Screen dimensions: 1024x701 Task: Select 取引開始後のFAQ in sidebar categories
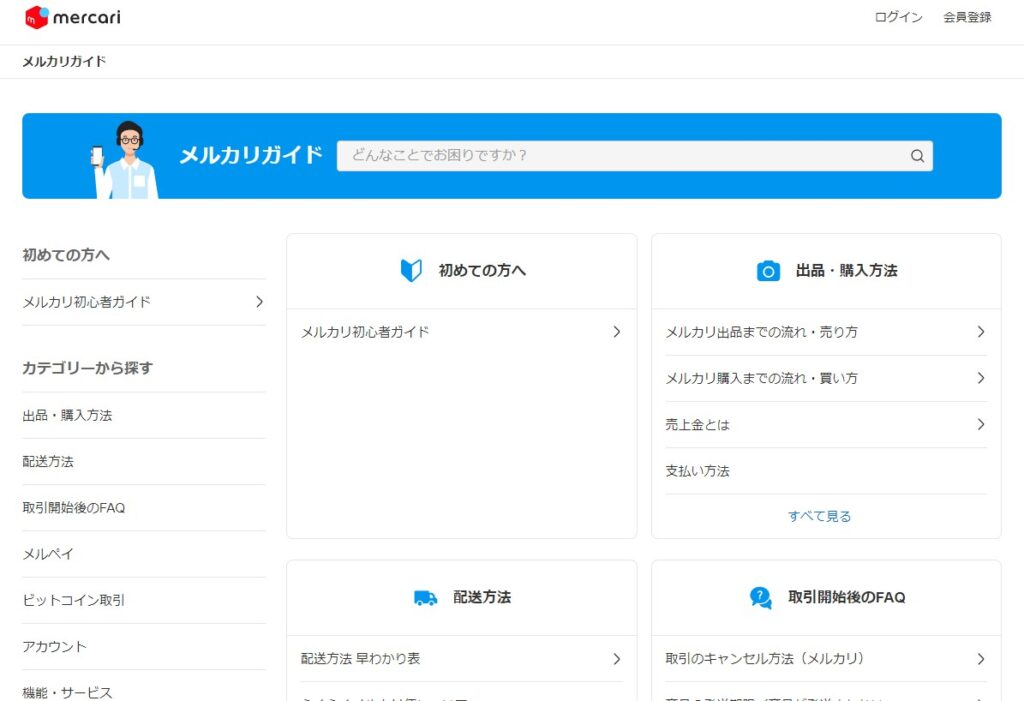tap(73, 508)
